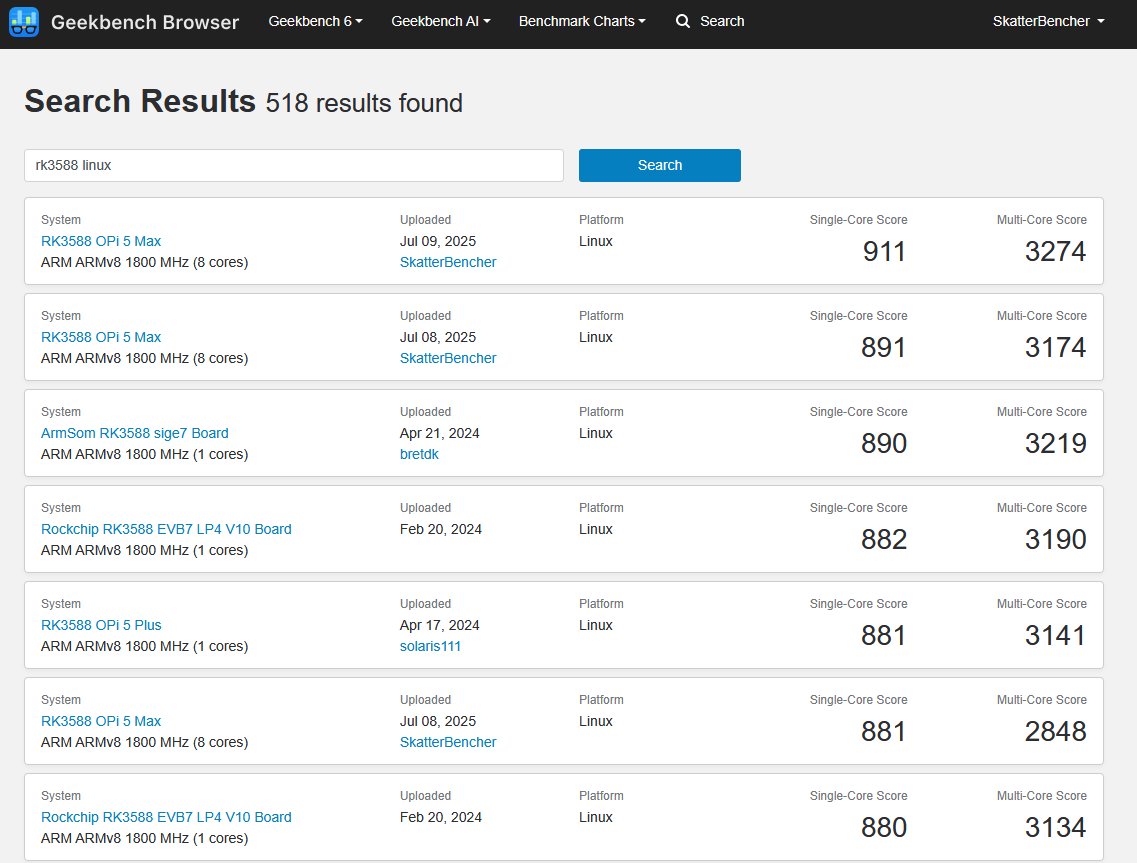Open RK3588 OPi 5 Max result scoring 891
Image resolution: width=1137 pixels, height=863 pixels.
(101, 337)
